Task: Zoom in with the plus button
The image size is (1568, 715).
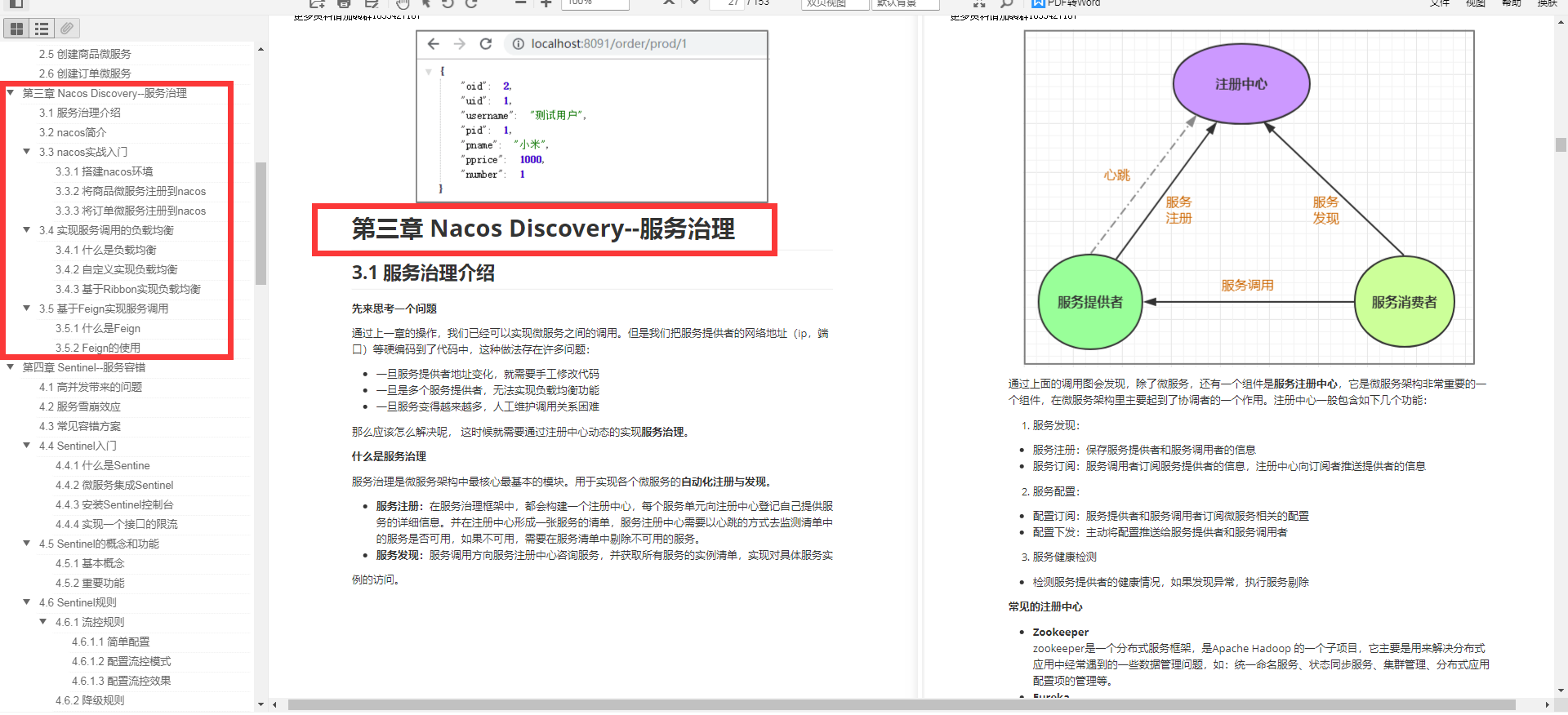Action: pyautogui.click(x=546, y=3)
